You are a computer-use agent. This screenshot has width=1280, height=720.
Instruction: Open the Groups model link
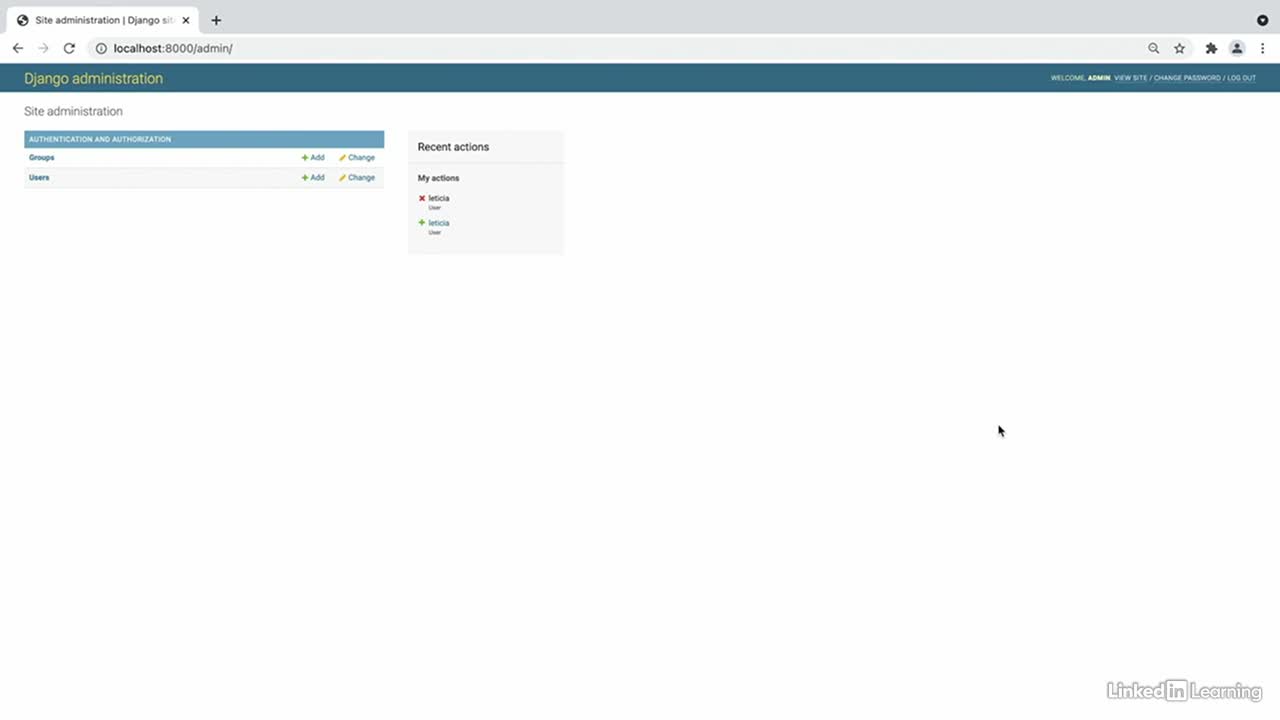[x=41, y=157]
